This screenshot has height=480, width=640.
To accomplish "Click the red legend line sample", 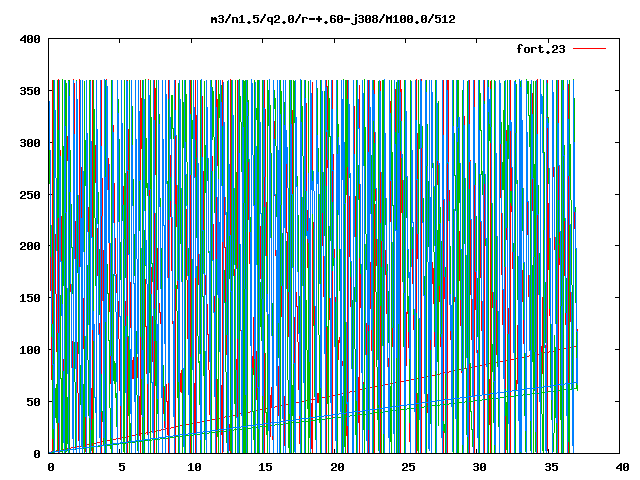I will (589, 49).
